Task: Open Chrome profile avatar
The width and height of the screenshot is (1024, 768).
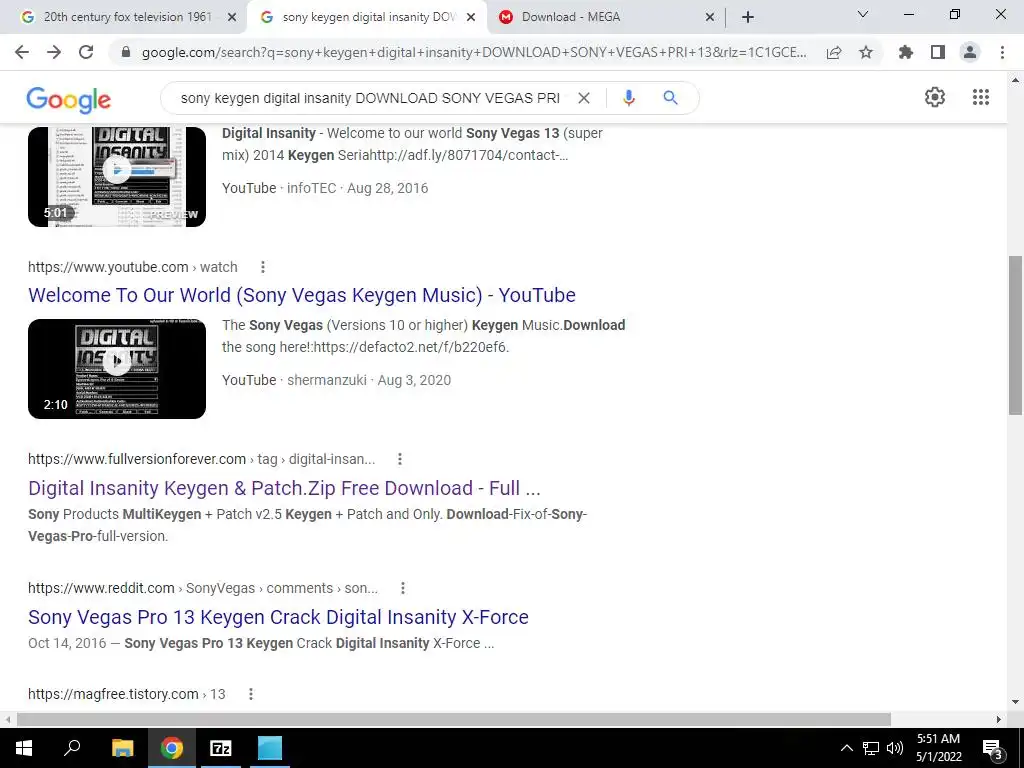Action: (970, 52)
